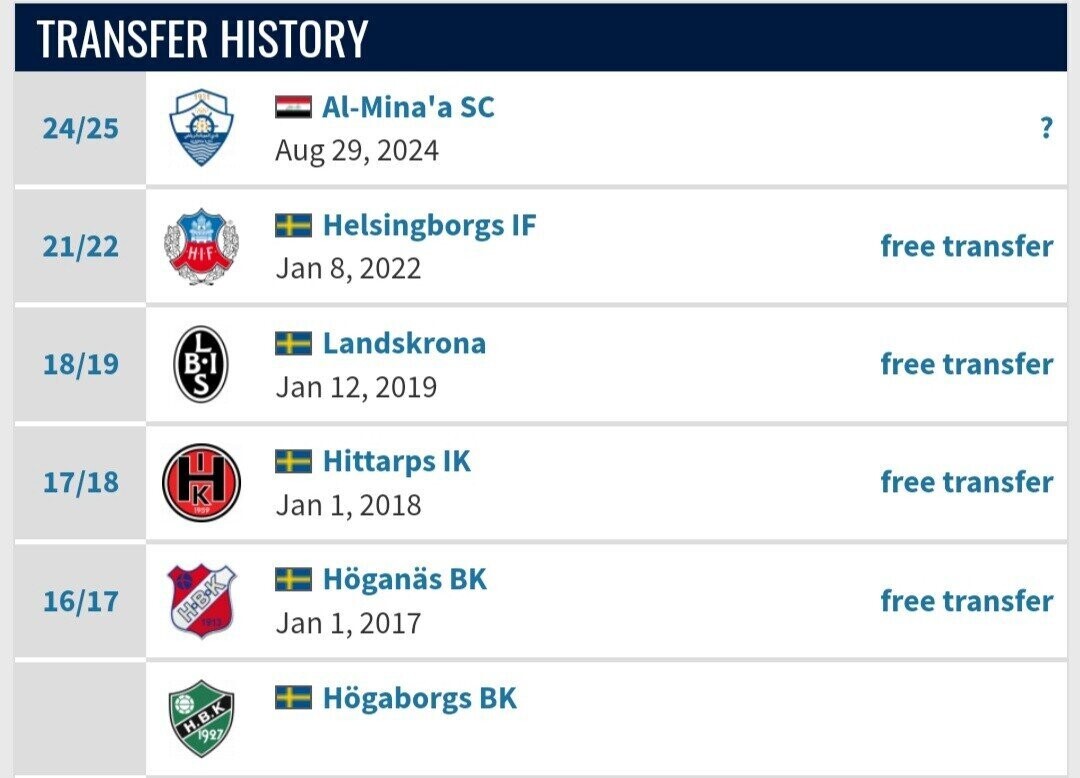Open the Högaborgs BK club link
This screenshot has height=778, width=1080.
coord(419,697)
